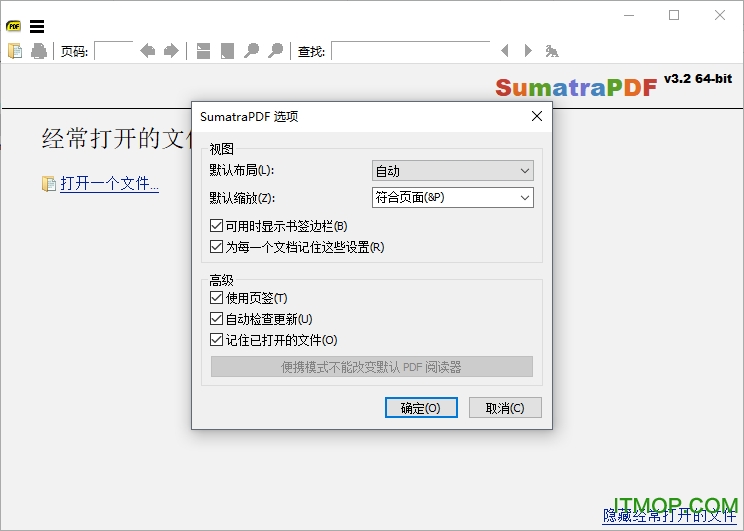This screenshot has width=744, height=531.
Task: Confirm options with 确定 button
Action: pos(421,408)
